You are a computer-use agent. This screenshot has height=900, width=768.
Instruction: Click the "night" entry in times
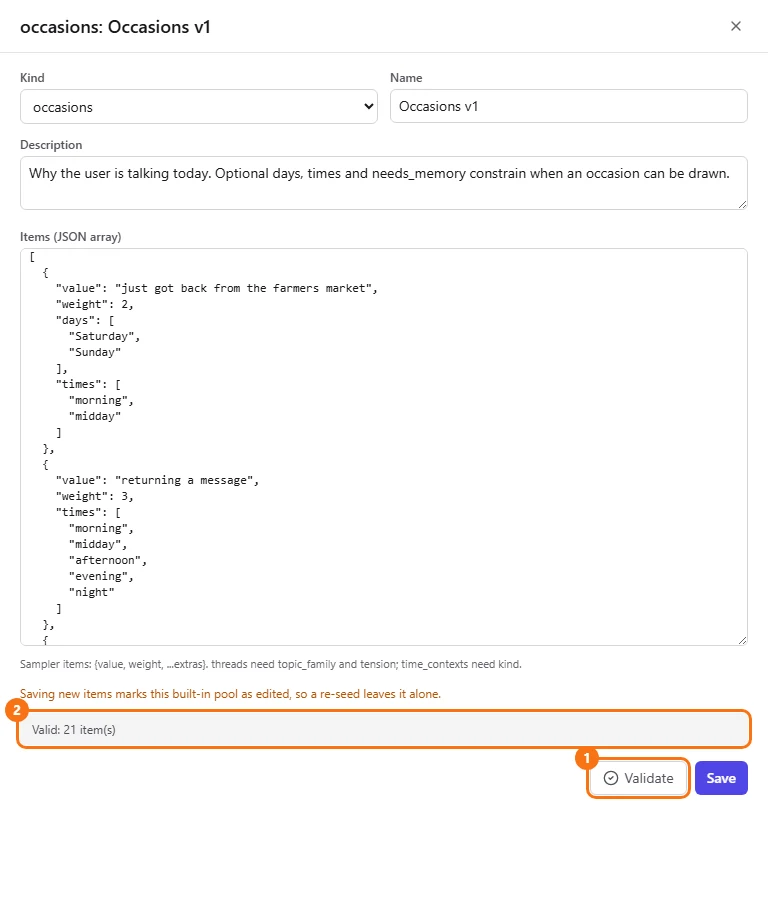[91, 592]
